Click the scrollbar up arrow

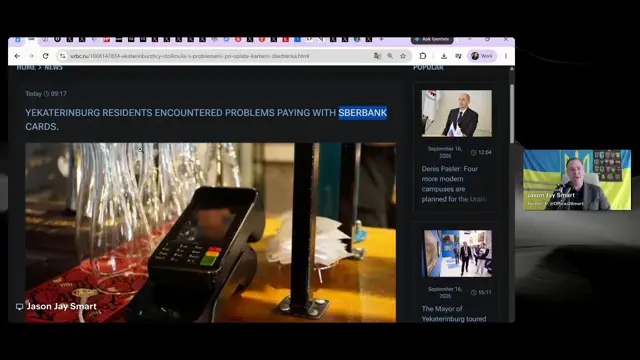[512, 69]
